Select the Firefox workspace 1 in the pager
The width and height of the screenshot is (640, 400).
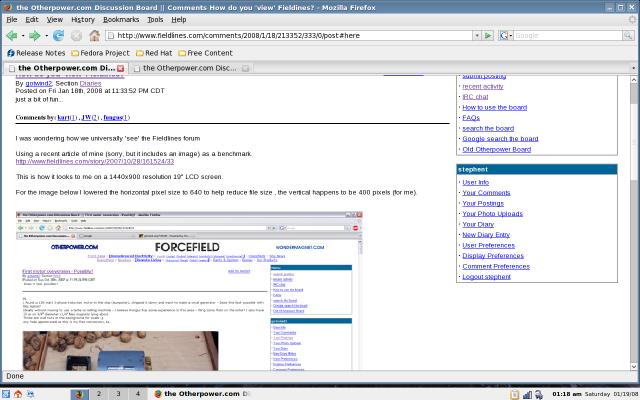point(80,394)
